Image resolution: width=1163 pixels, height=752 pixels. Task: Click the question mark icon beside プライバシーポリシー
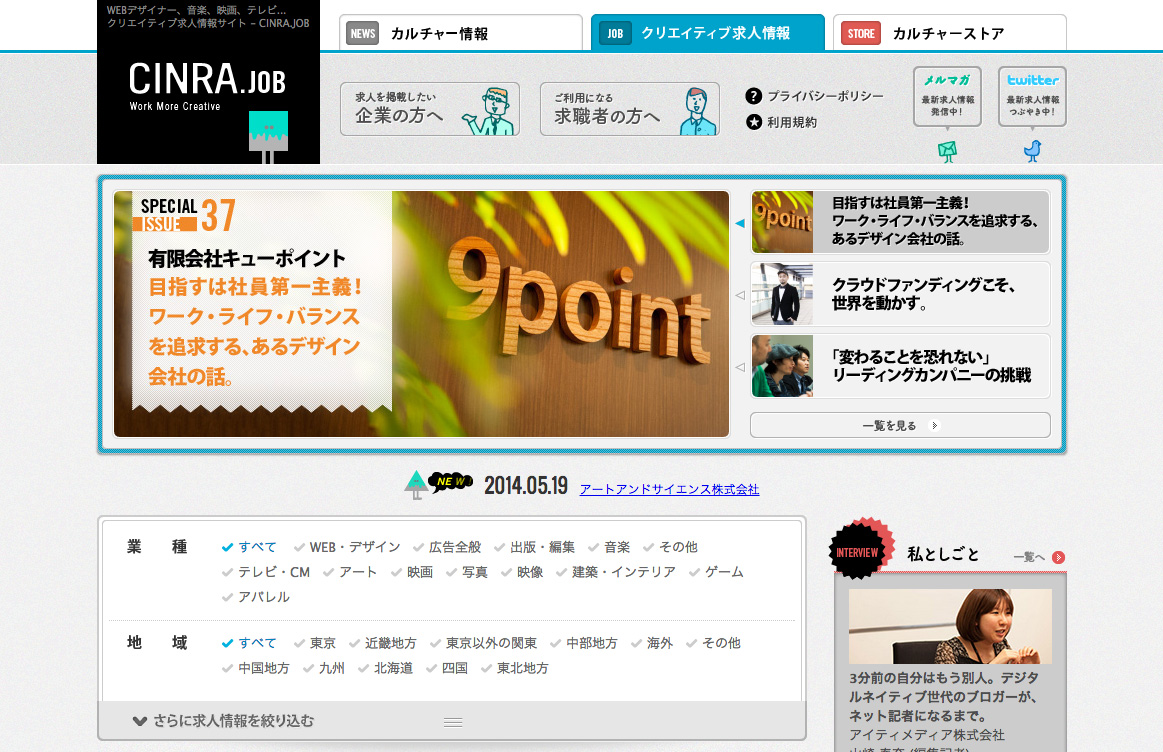[754, 96]
